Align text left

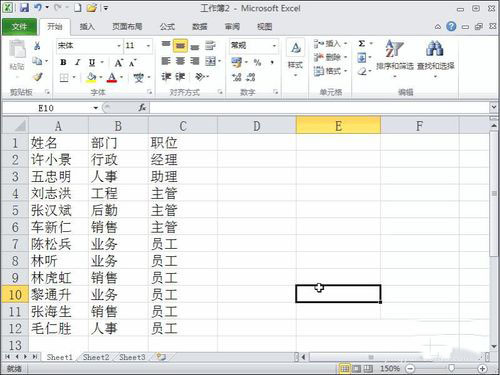[166, 61]
